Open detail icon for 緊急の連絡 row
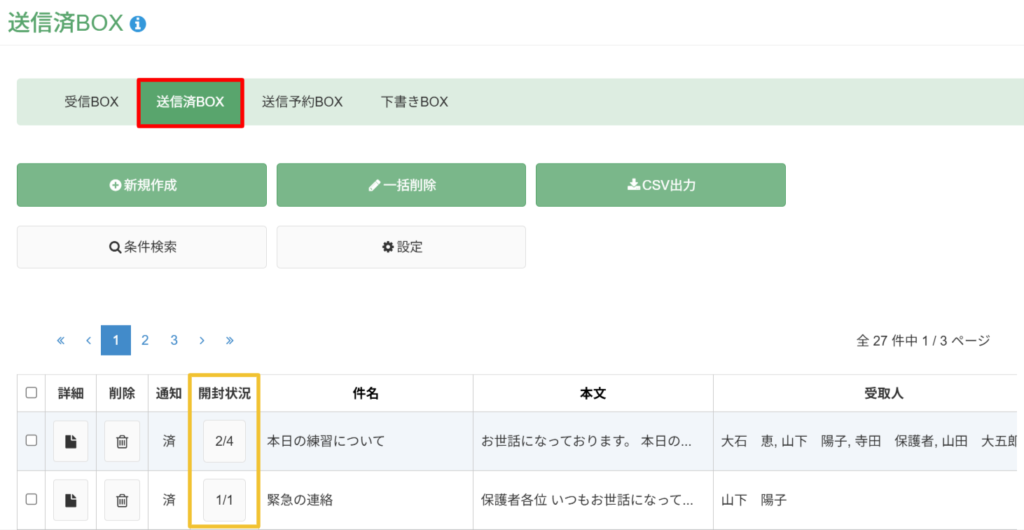Screen dimensions: 1024x530 (x=71, y=500)
